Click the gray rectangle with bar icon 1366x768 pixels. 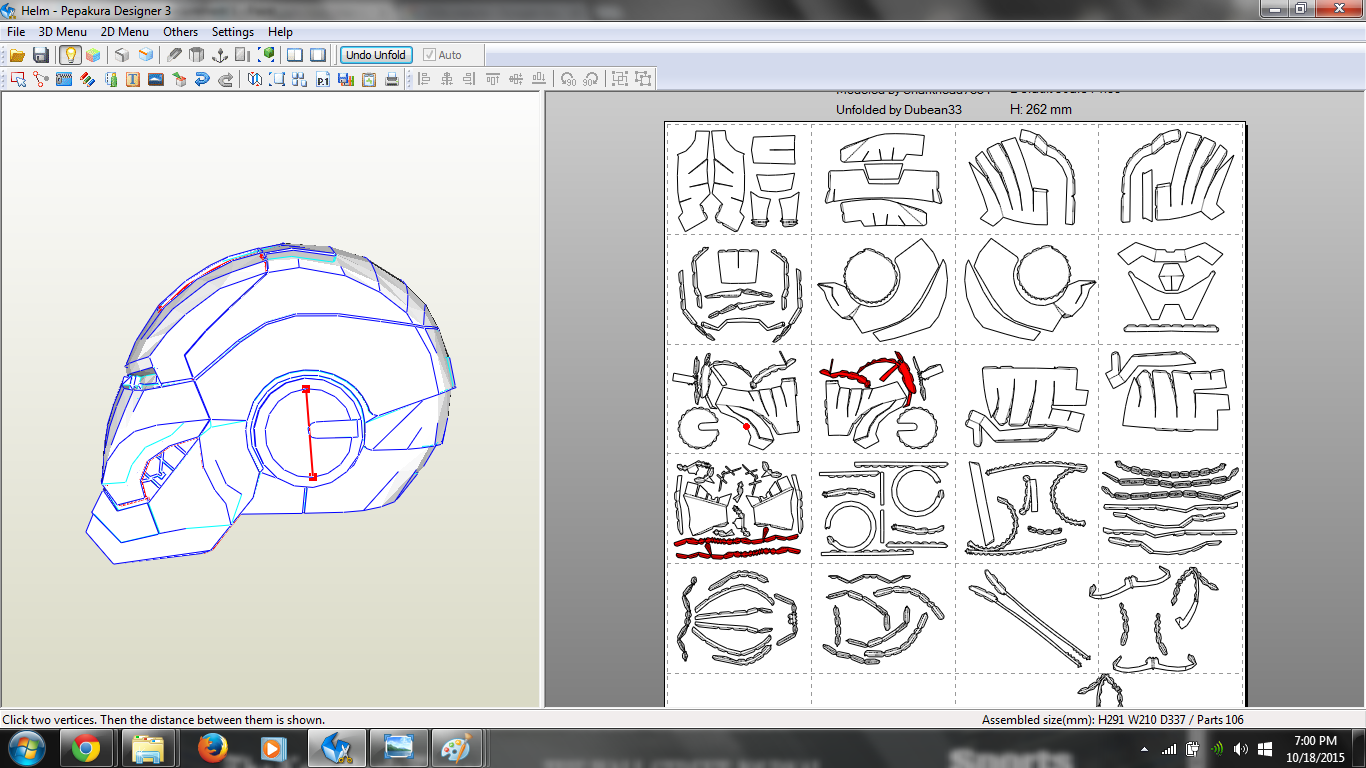coord(243,55)
